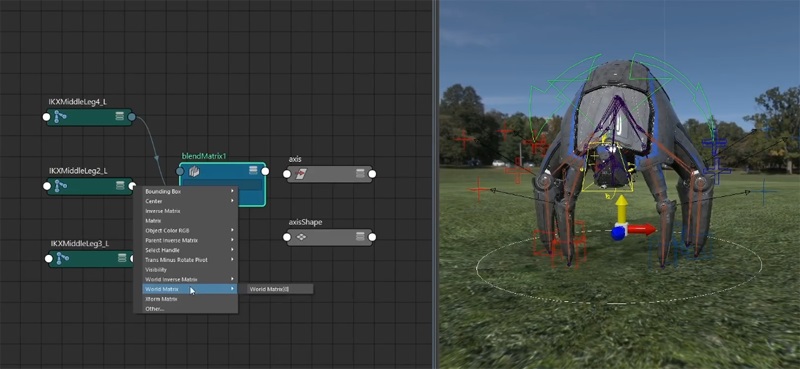The image size is (800, 369).
Task: Click the axisShape node label
Action: pyautogui.click(x=305, y=222)
